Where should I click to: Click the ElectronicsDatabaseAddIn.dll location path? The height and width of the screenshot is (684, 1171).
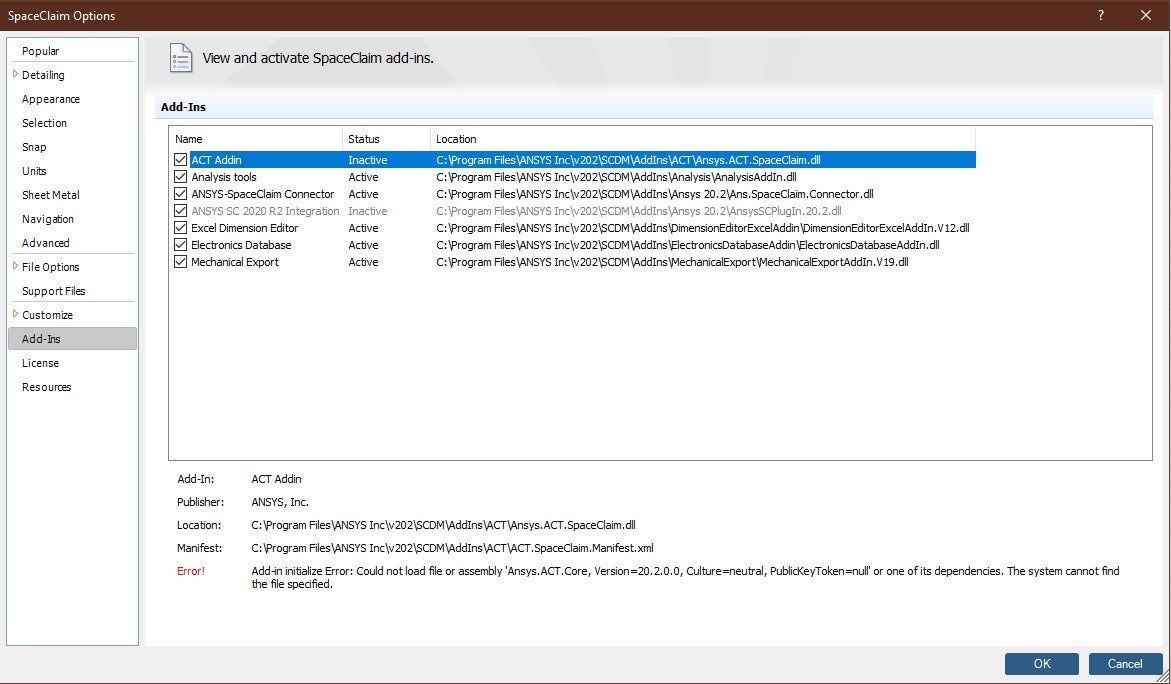tap(688, 245)
